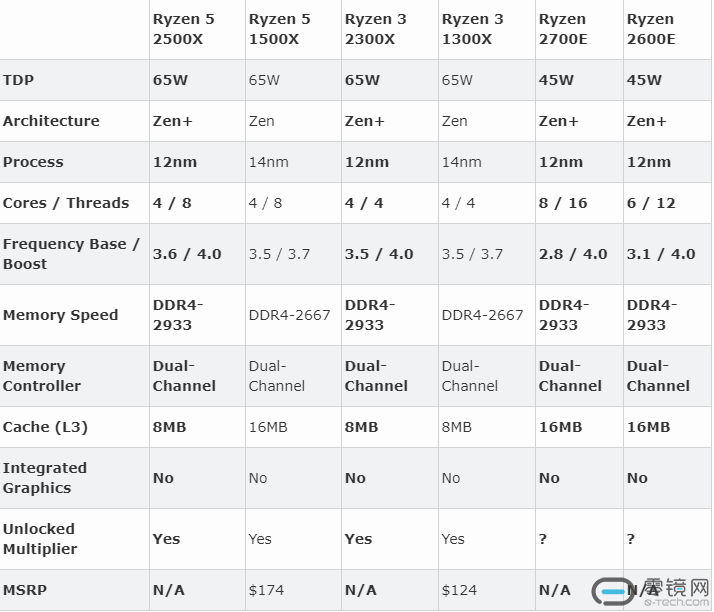Image resolution: width=714 pixels, height=612 pixels.
Task: Click the Unlocked Multiplier row label
Action: pyautogui.click(x=40, y=539)
